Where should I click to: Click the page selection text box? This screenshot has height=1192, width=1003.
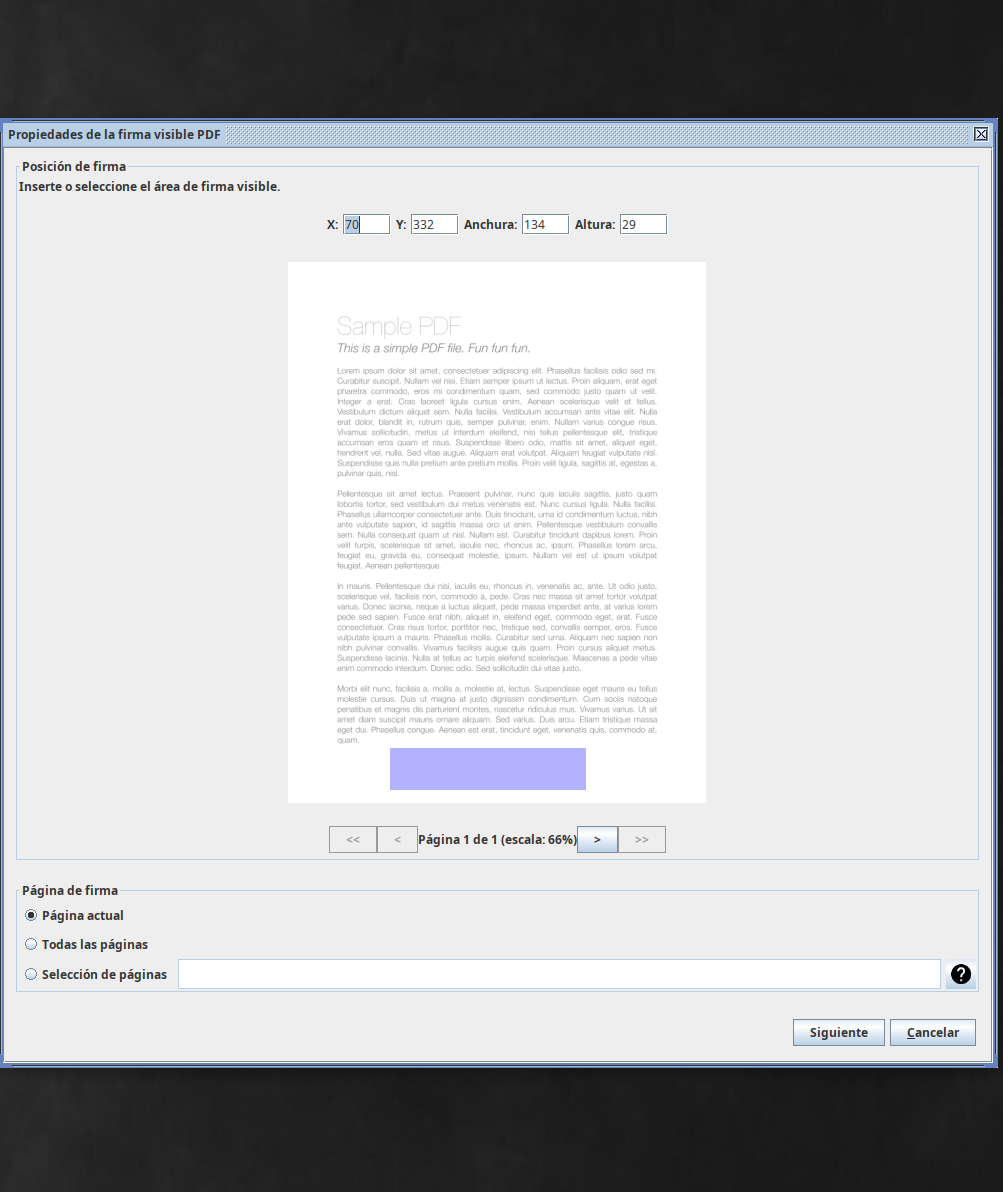coord(559,974)
